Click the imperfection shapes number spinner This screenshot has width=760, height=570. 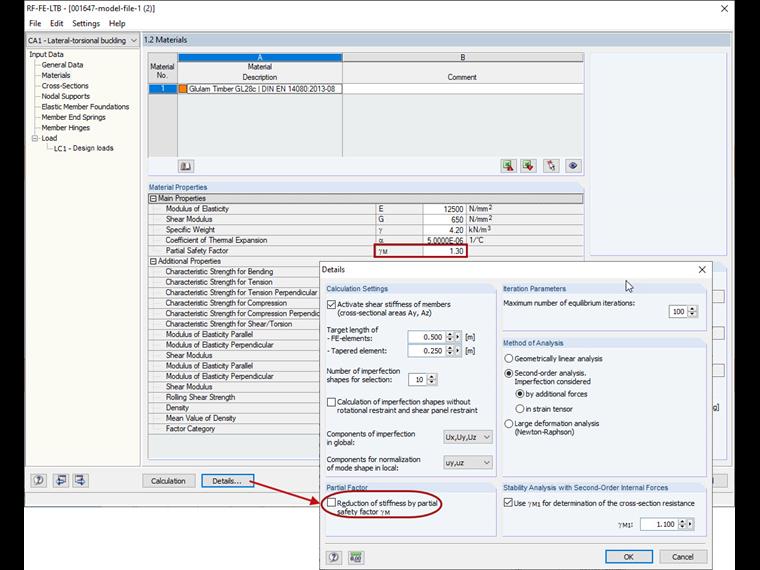(432, 380)
